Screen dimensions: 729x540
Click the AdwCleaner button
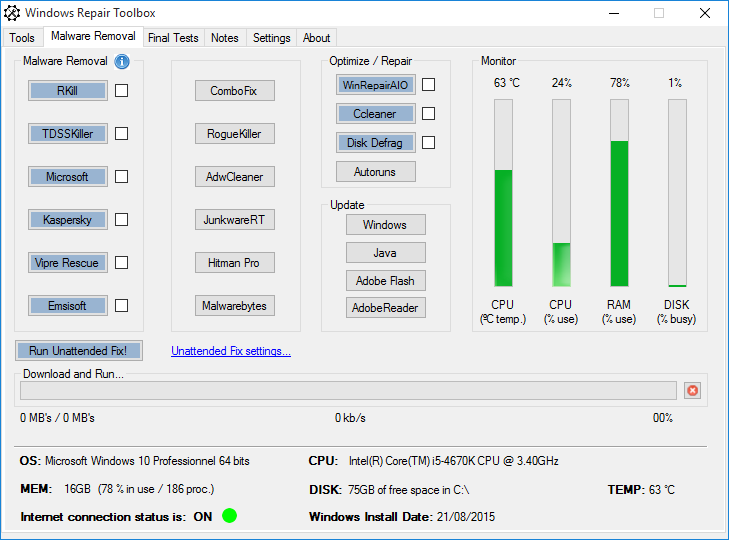(234, 177)
